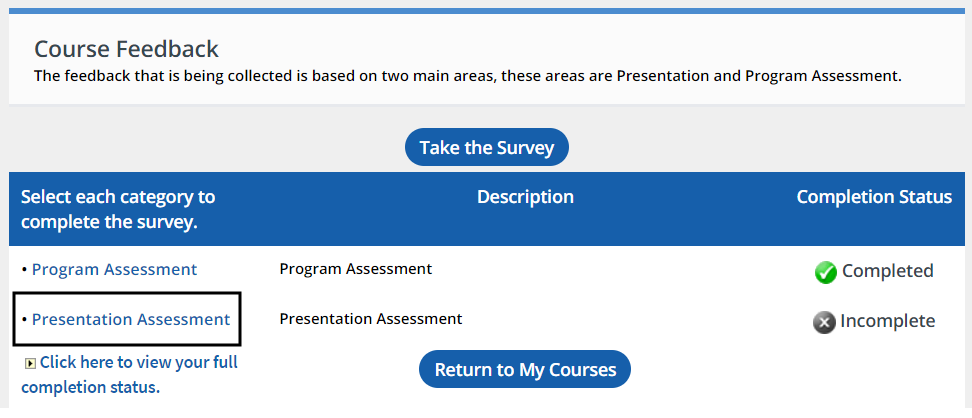Click the Select each category header text

(118, 209)
